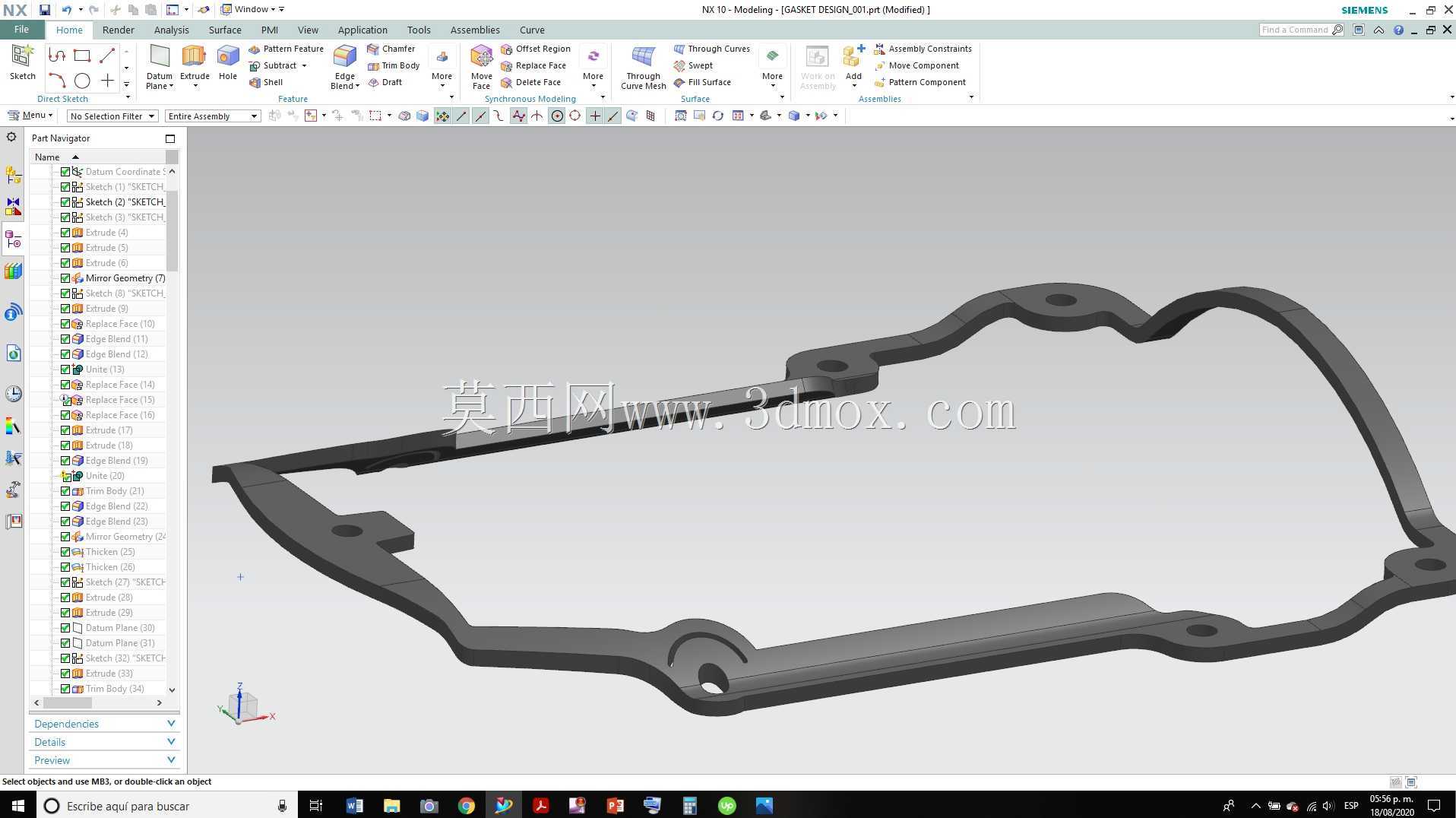Select the Draft feature tool
Image resolution: width=1456 pixels, height=818 pixels.
click(385, 82)
